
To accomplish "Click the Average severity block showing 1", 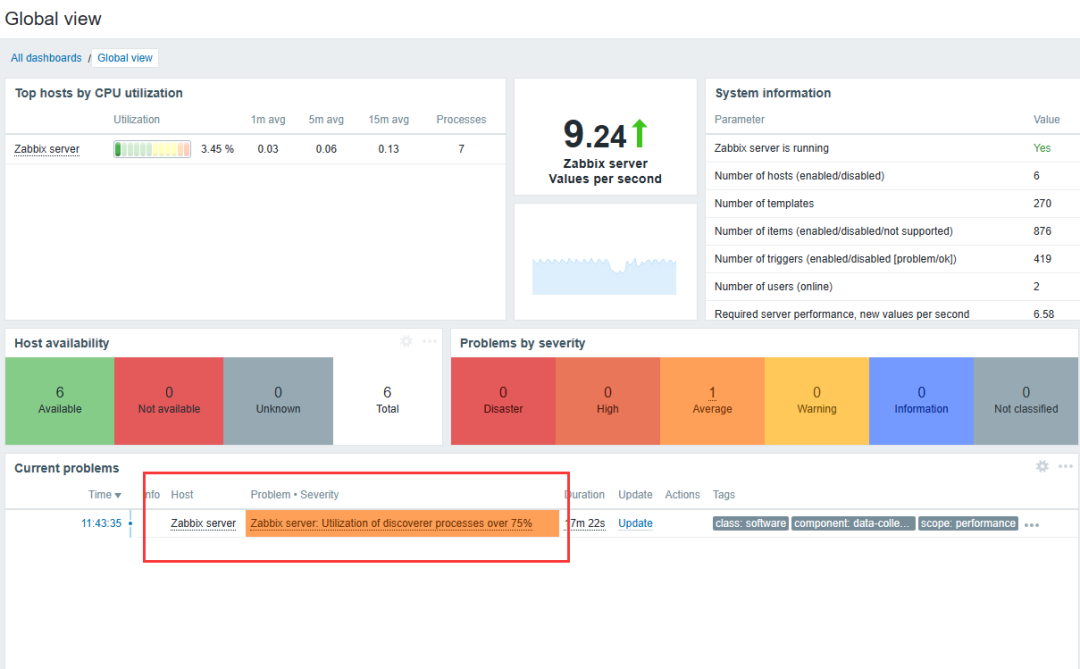I will tap(712, 400).
